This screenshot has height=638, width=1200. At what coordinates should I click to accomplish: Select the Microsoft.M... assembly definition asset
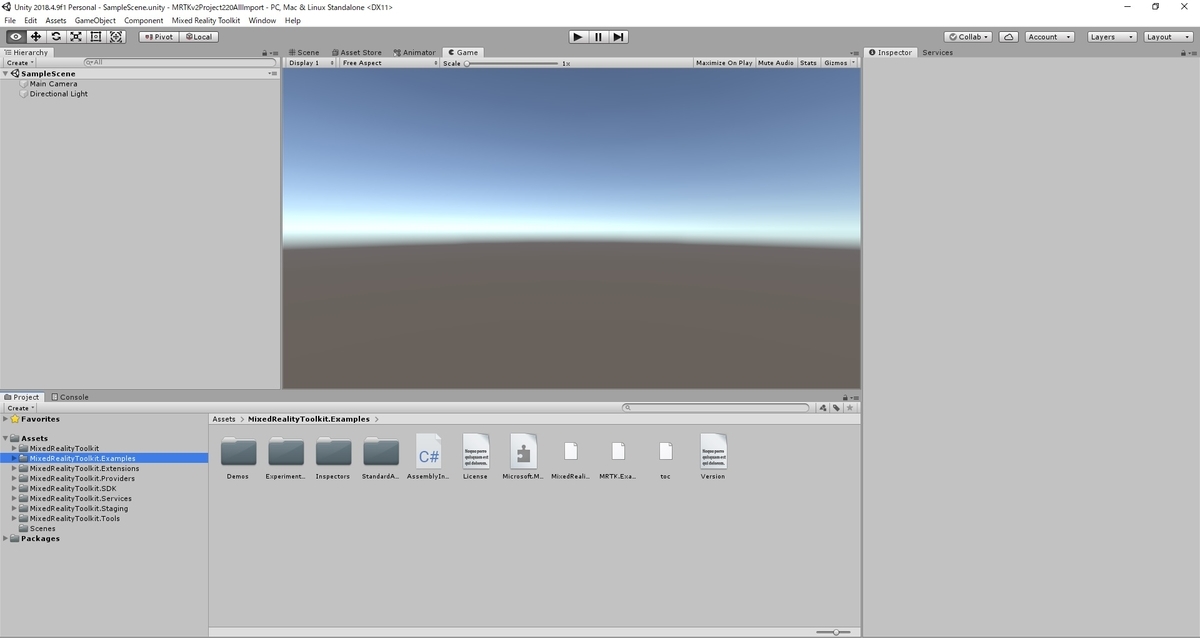coord(523,457)
